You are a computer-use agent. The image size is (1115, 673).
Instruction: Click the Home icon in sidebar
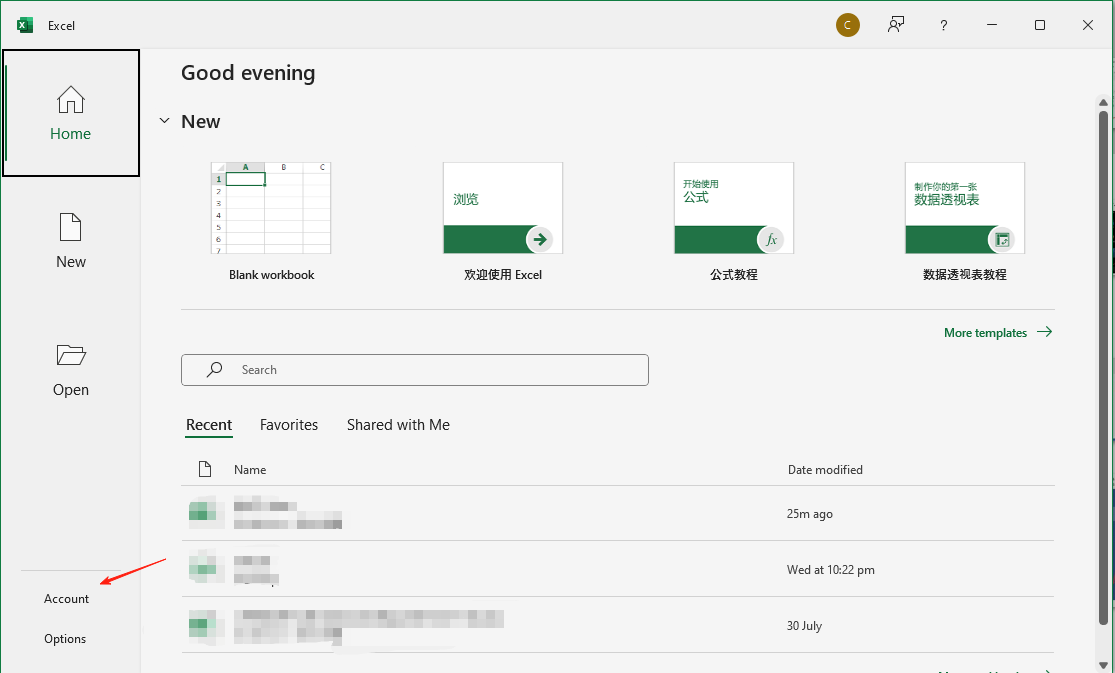tap(70, 100)
